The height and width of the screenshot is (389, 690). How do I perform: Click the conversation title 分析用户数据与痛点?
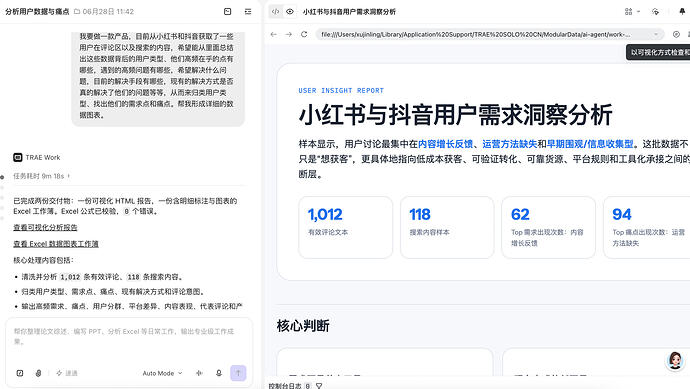[37, 11]
